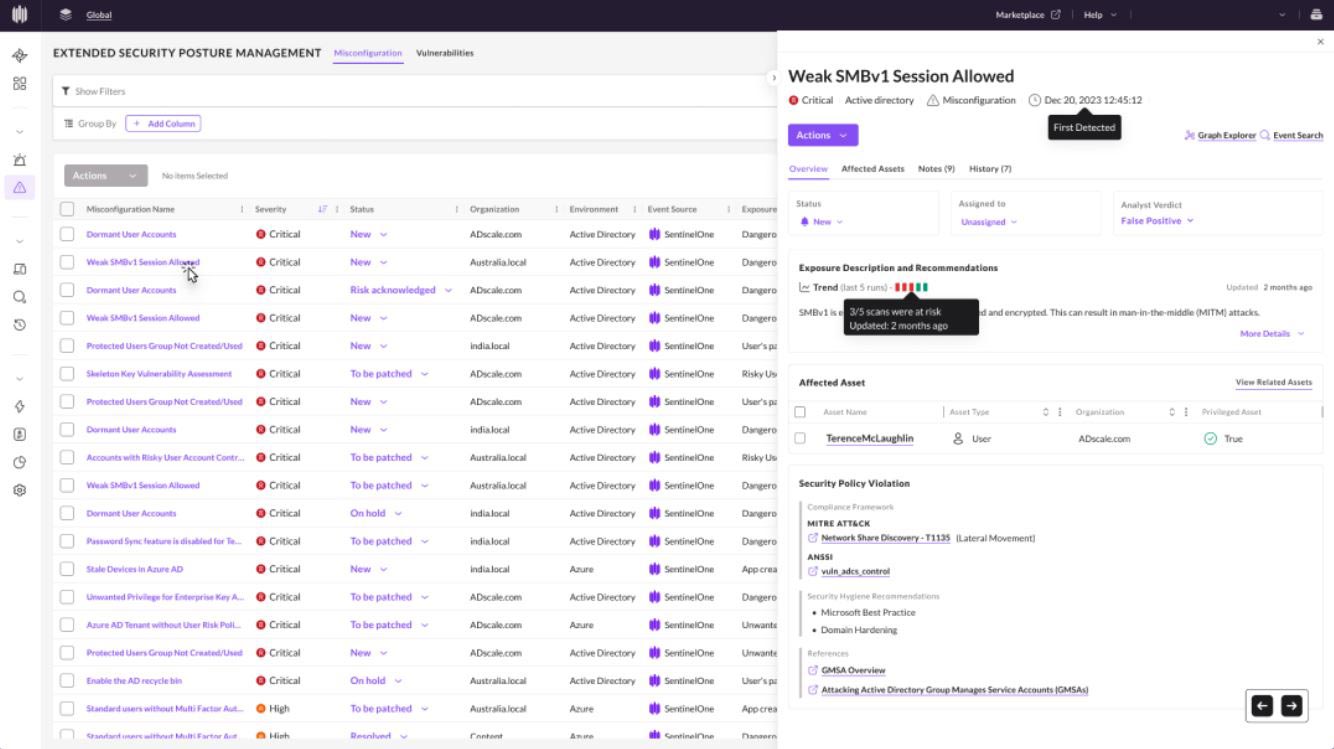
Task: Open the Event Search link
Action: tap(1291, 135)
